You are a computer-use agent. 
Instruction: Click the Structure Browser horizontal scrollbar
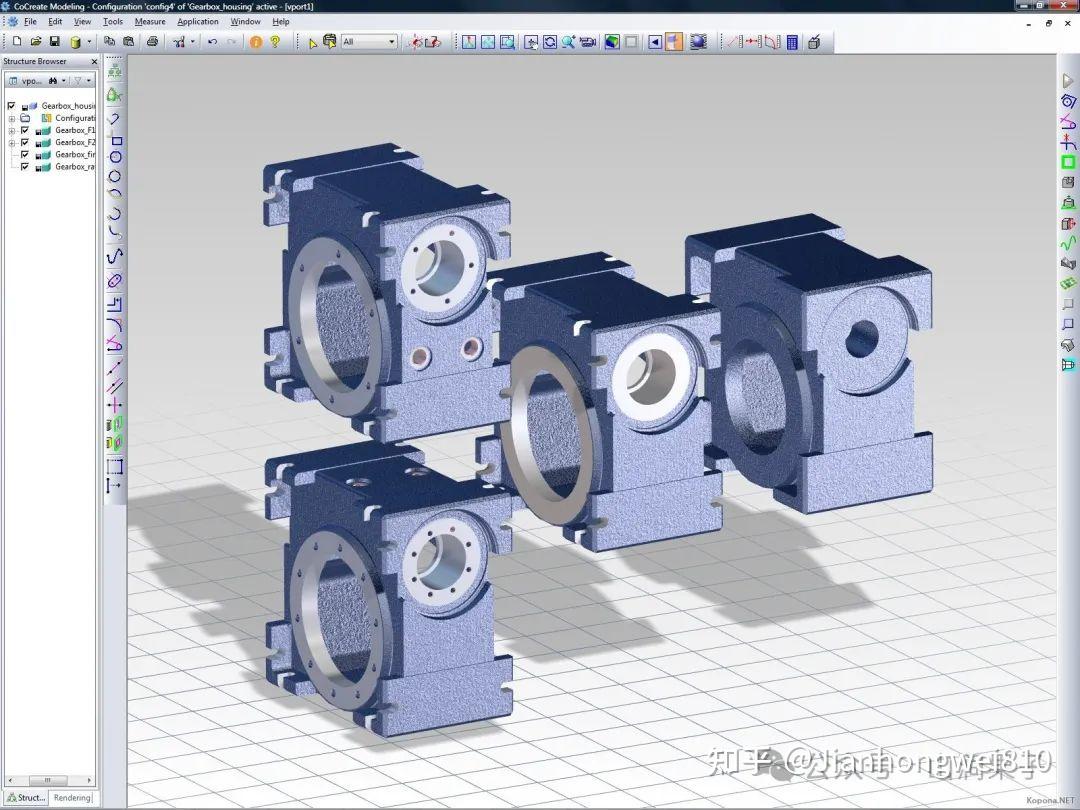pyautogui.click(x=45, y=780)
